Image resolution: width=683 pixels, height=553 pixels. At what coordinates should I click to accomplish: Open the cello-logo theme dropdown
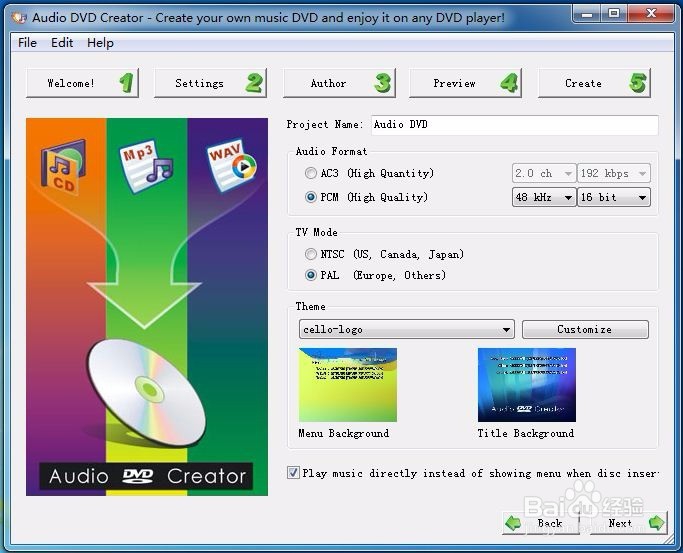click(x=406, y=330)
